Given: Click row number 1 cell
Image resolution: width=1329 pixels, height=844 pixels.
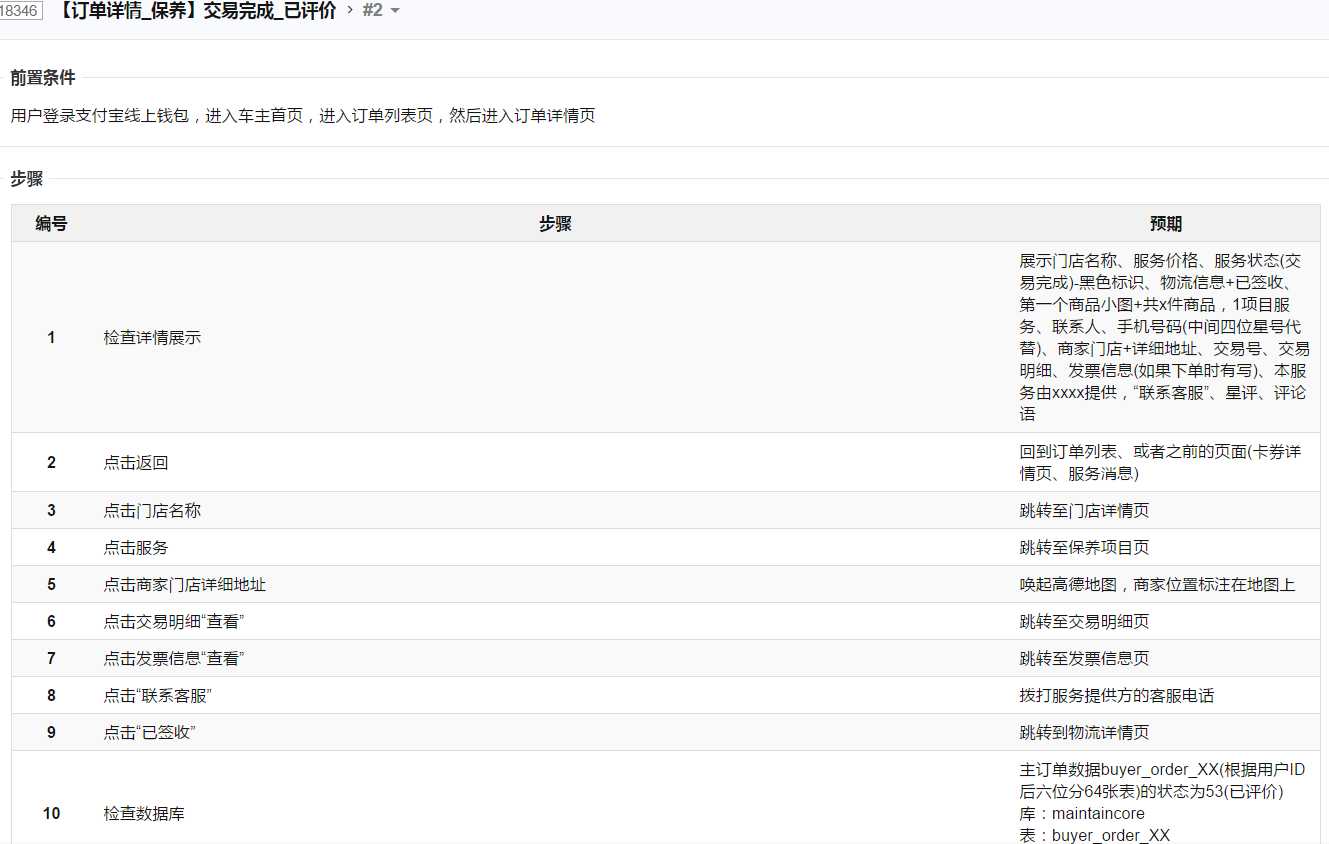Looking at the screenshot, I should point(52,338).
